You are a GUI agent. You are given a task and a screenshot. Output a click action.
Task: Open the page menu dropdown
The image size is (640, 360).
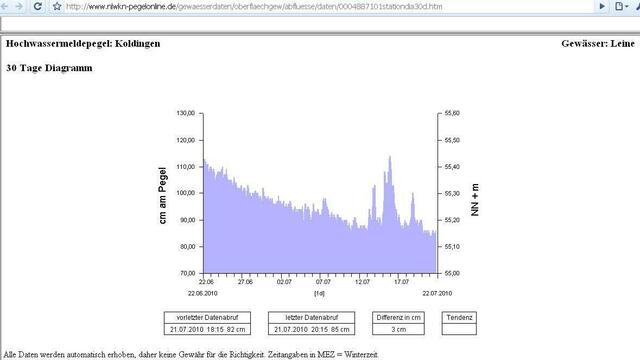621,6
